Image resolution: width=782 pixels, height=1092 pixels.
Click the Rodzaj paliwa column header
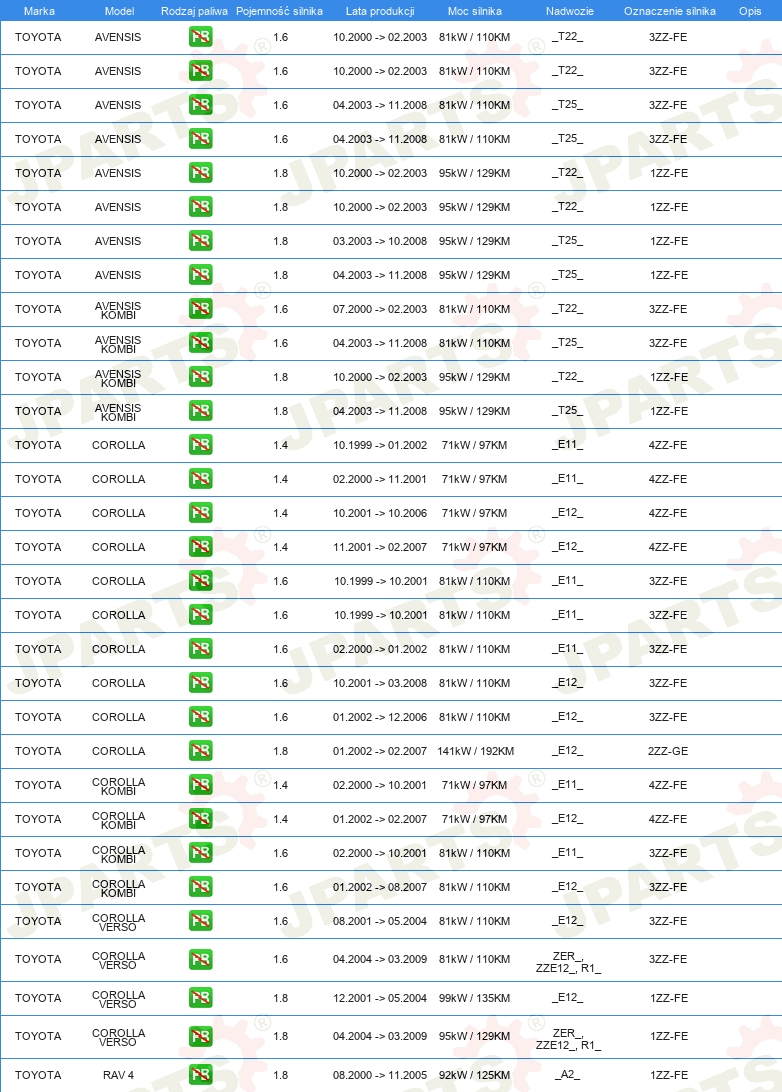coord(194,11)
